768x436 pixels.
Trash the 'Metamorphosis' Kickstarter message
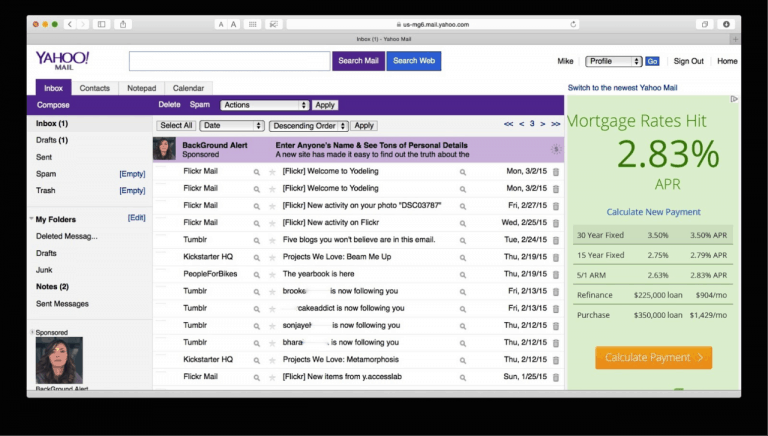556,360
